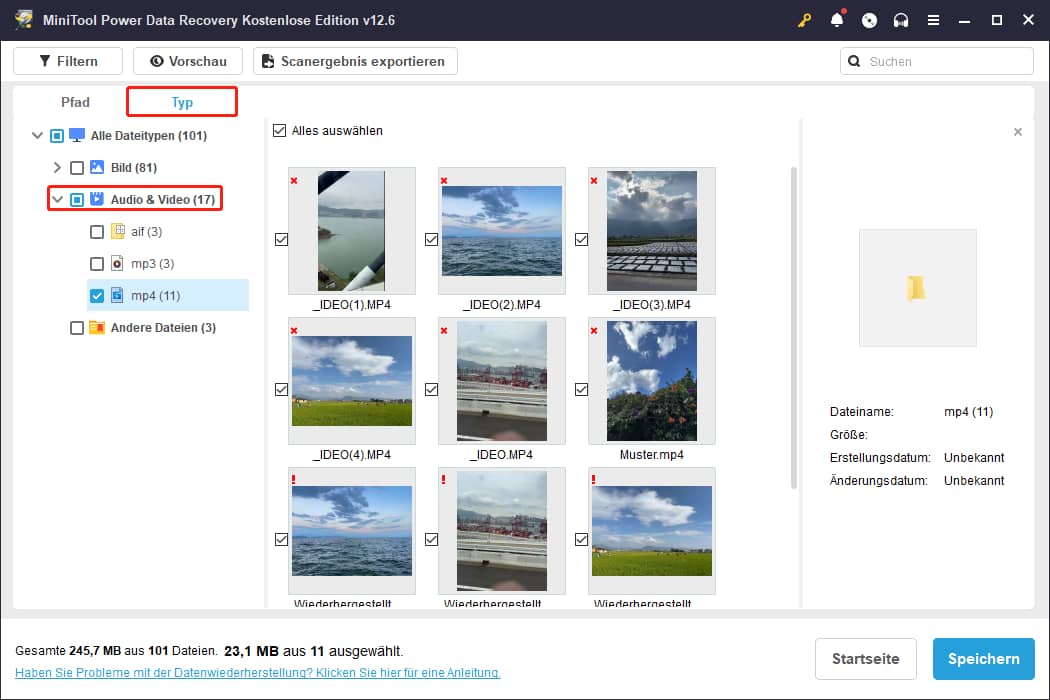This screenshot has height=700, width=1050.
Task: Open the data recovery help link
Action: pyautogui.click(x=257, y=673)
